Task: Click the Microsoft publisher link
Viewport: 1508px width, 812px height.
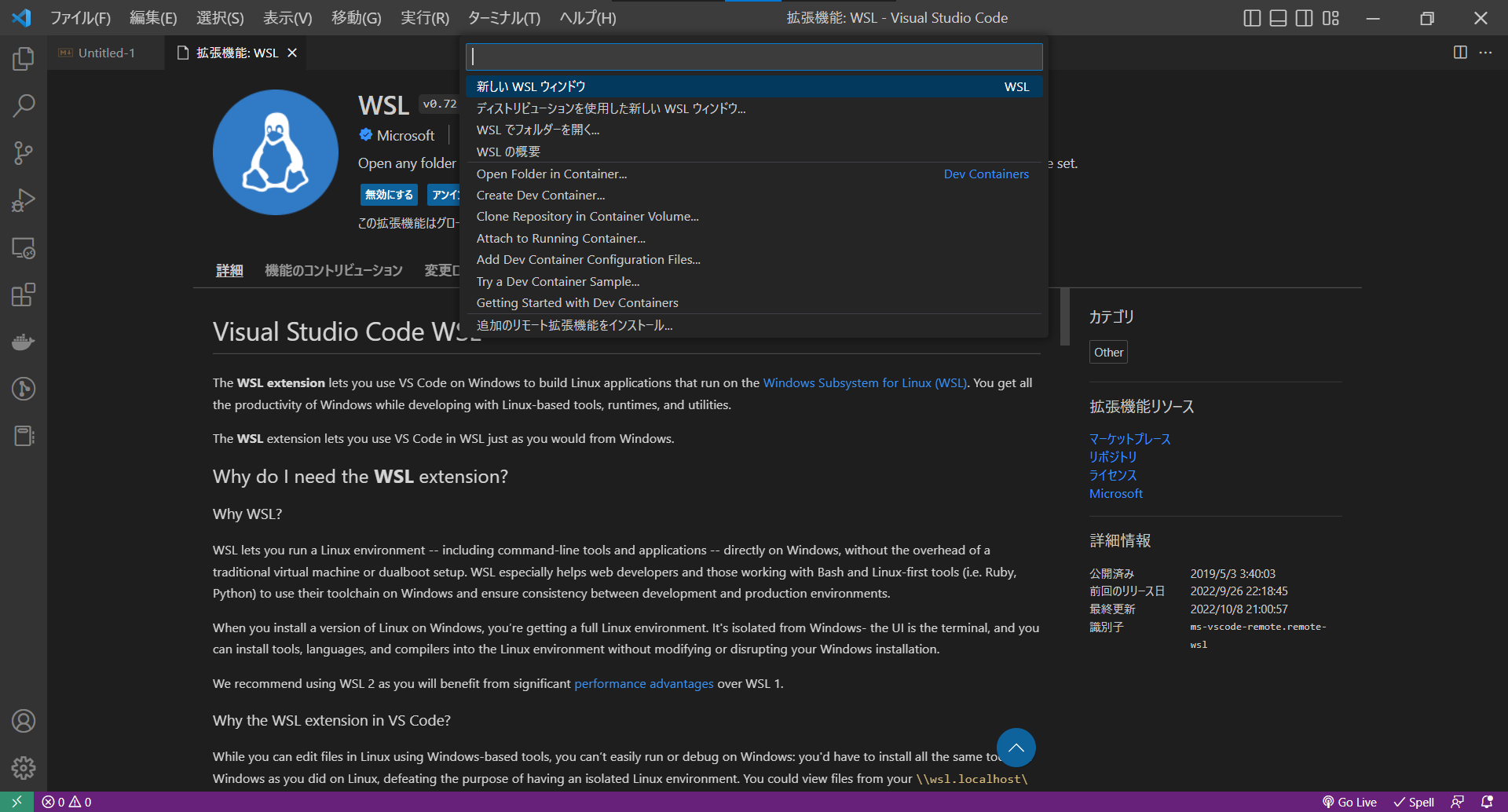Action: [x=405, y=135]
